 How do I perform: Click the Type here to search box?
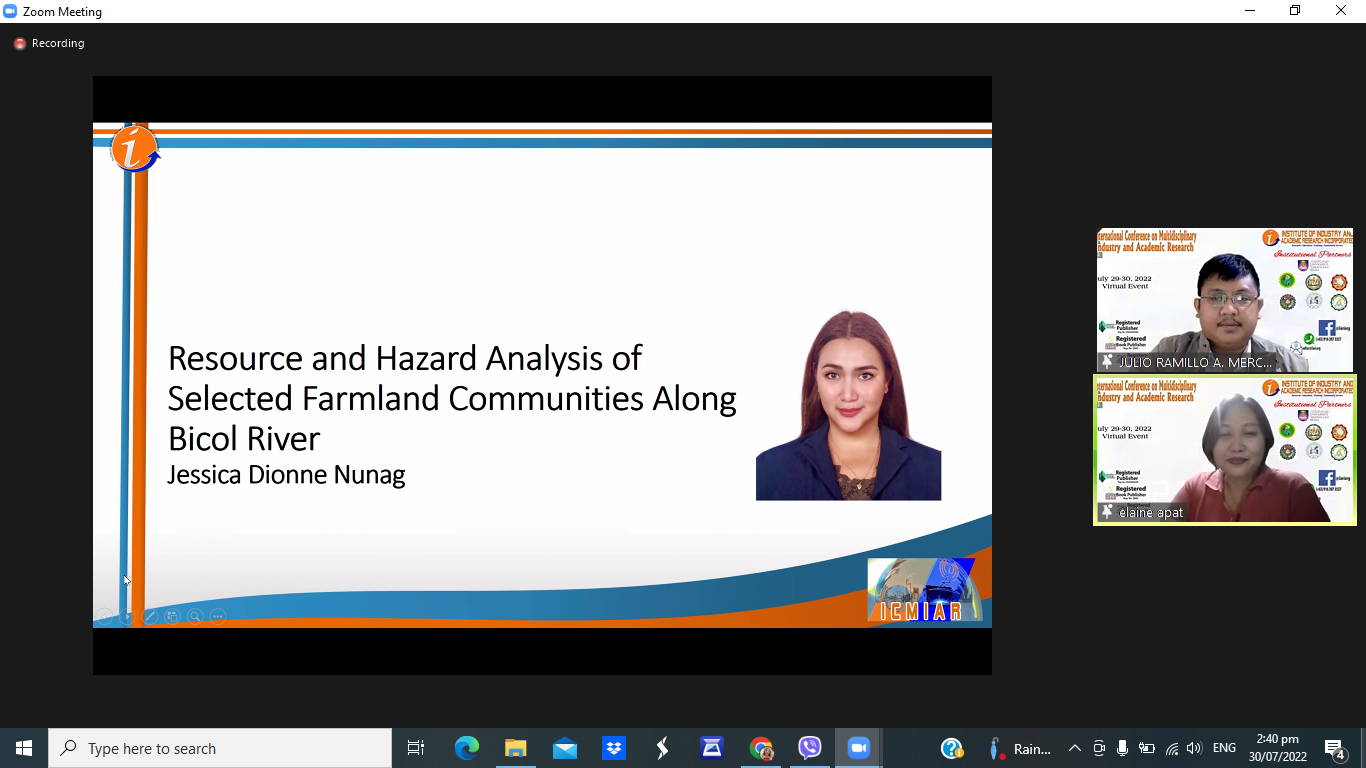(220, 748)
